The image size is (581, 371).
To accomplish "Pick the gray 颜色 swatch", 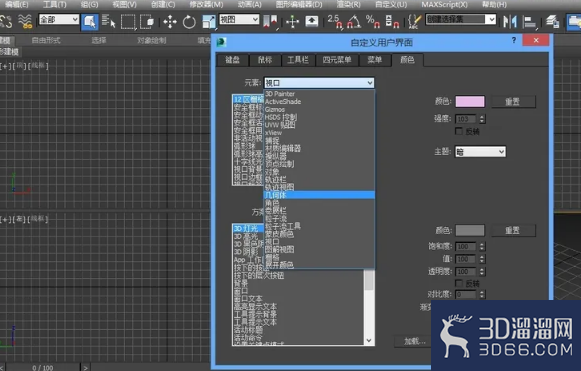I will pyautogui.click(x=470, y=231).
